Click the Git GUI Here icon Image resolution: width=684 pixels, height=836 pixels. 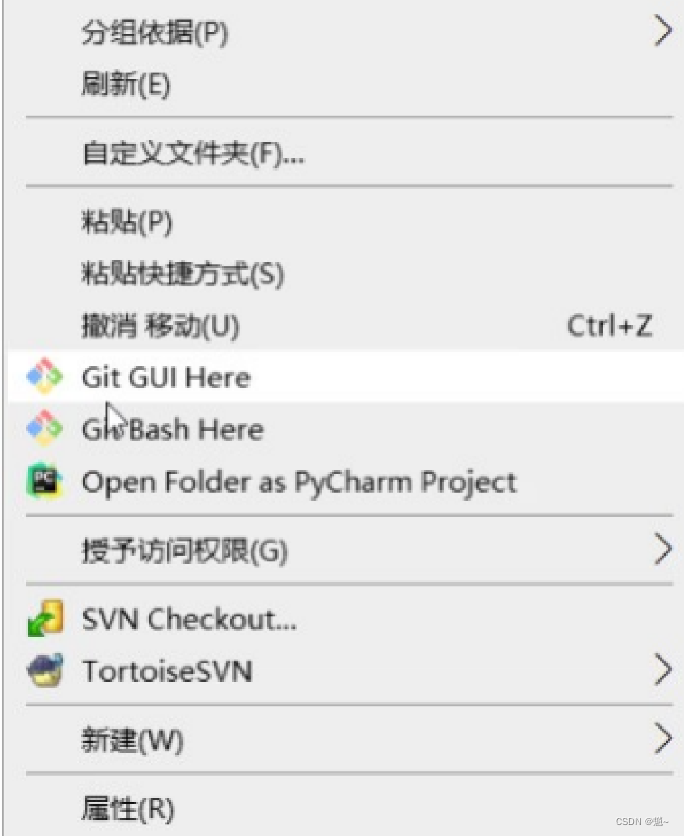pyautogui.click(x=45, y=376)
